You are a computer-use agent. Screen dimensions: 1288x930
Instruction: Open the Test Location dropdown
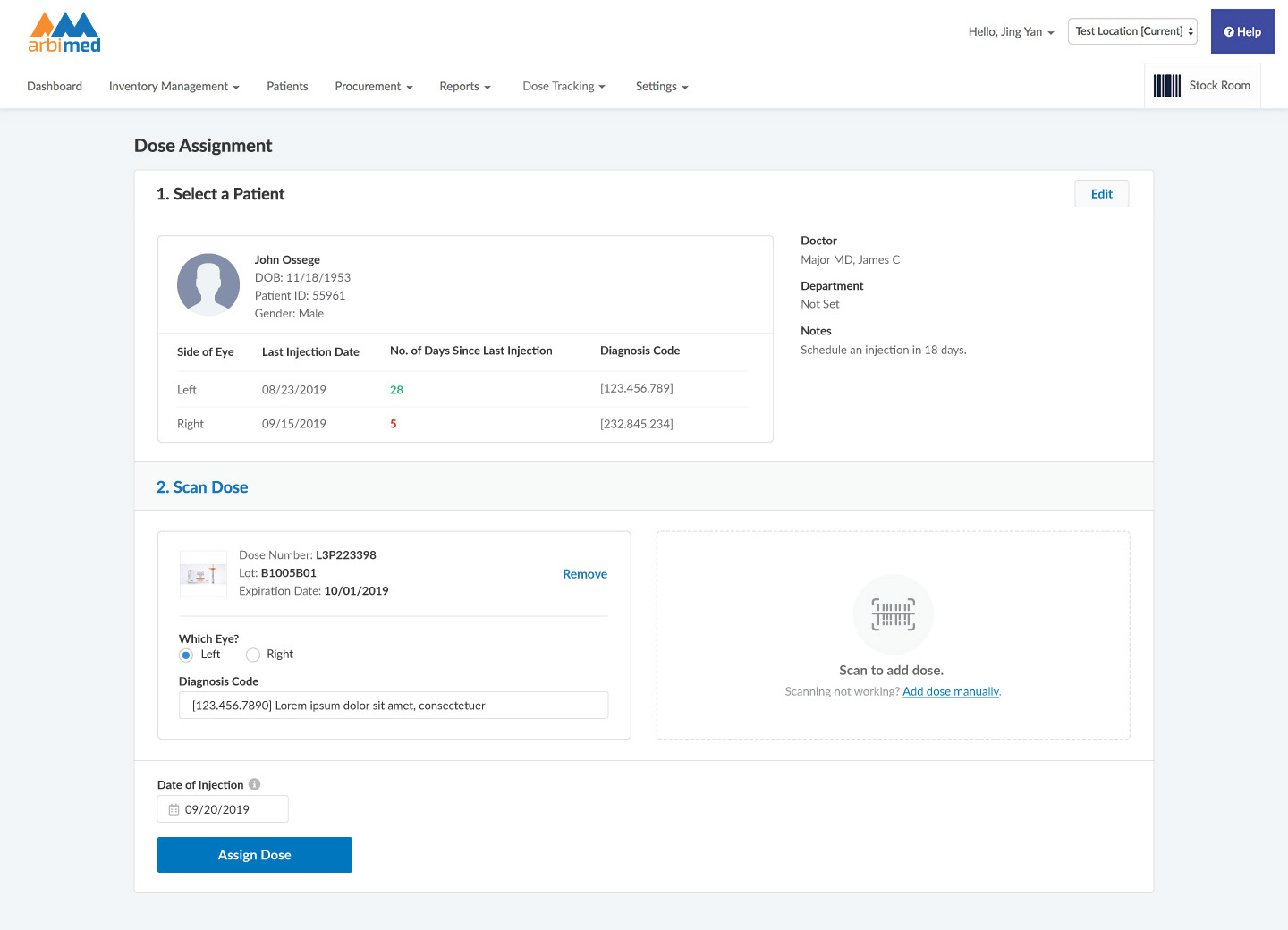pos(1132,31)
